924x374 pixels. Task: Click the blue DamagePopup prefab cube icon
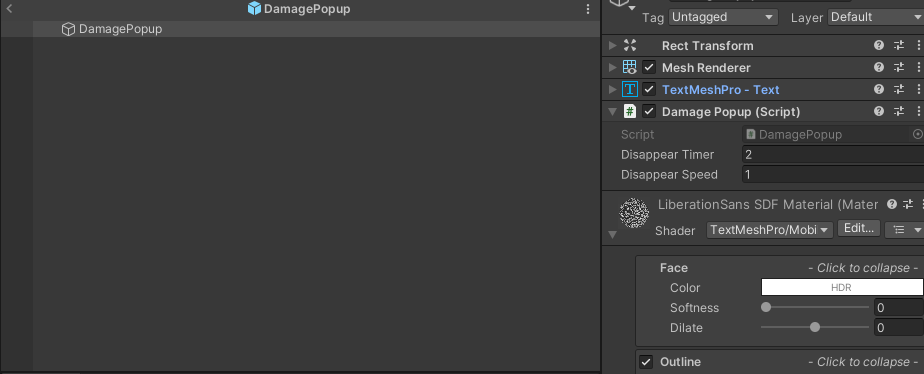[254, 9]
